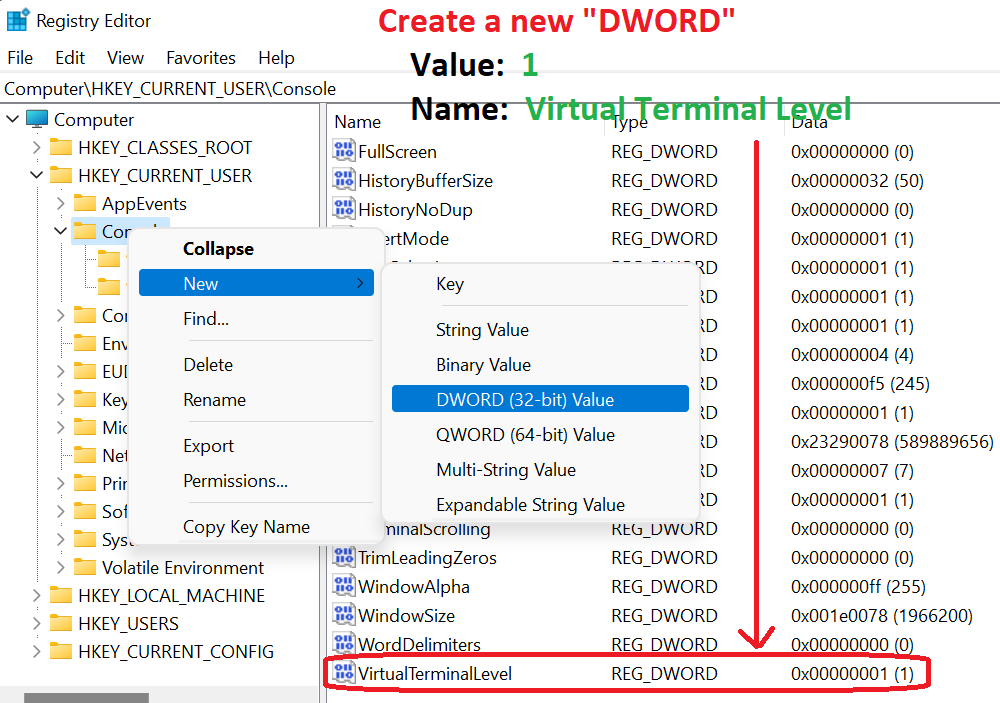This screenshot has height=703, width=1000.
Task: Expand the HKEY_USERS tree node
Action: click(36, 623)
